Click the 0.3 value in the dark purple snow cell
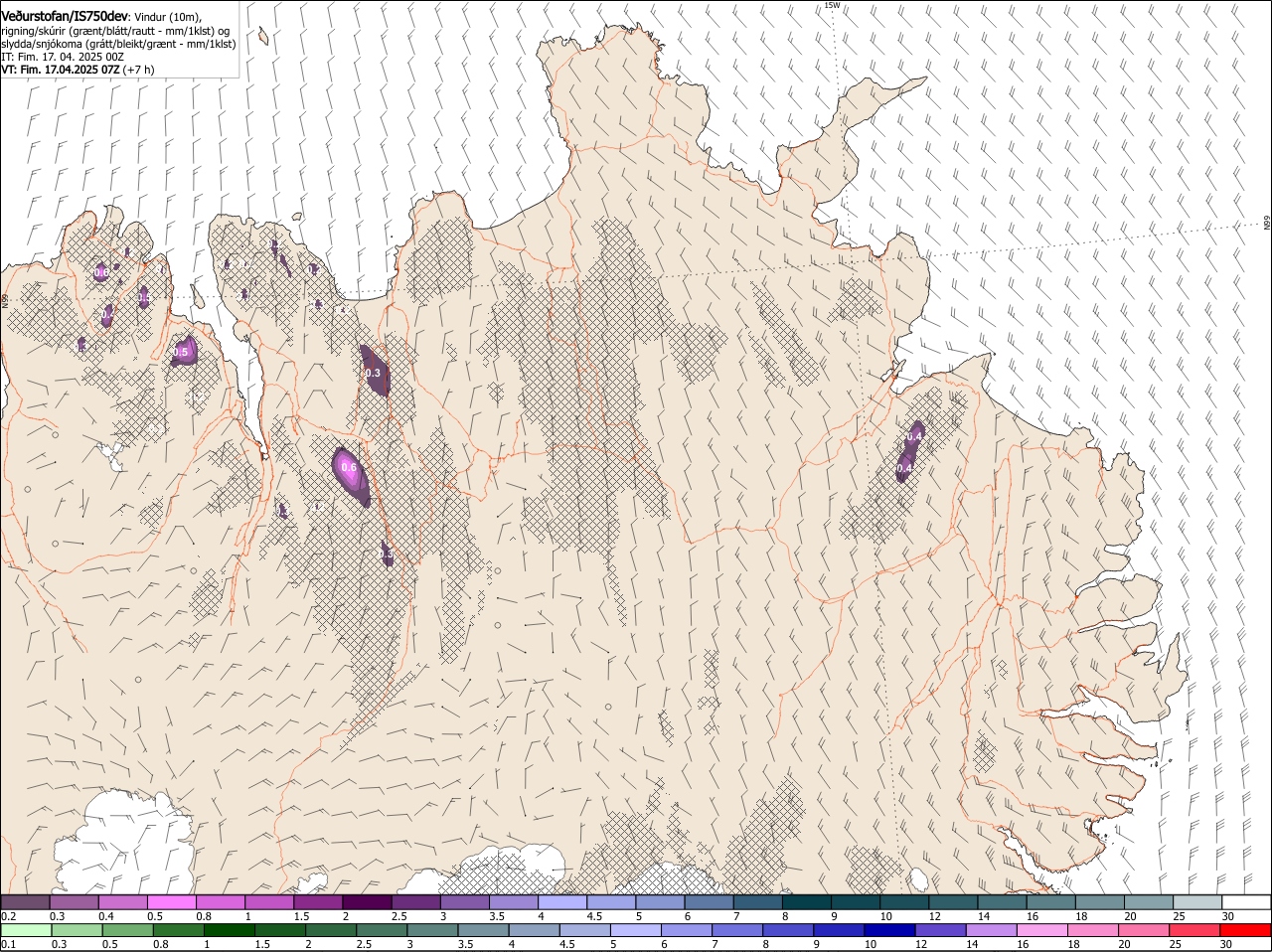 [x=373, y=374]
